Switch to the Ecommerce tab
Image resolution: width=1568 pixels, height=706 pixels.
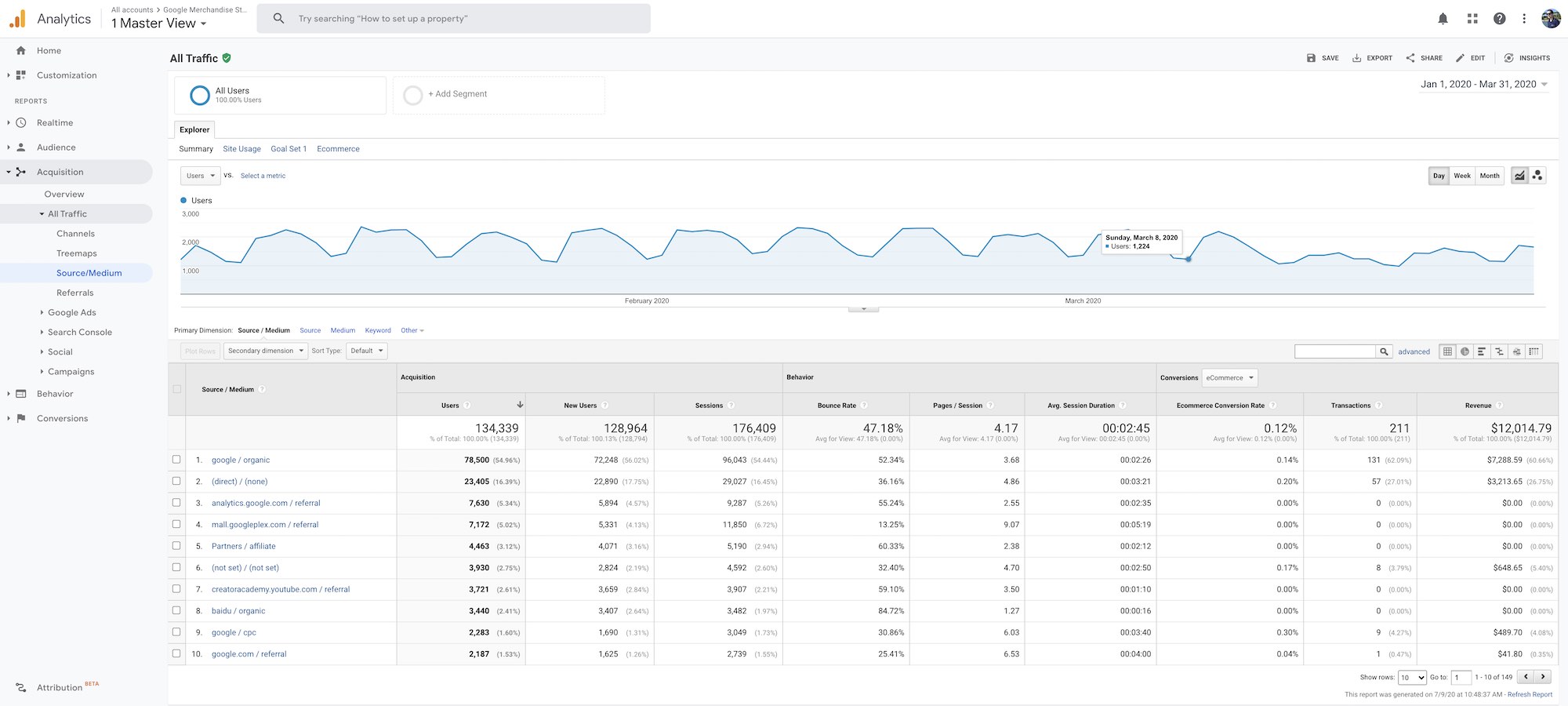338,149
